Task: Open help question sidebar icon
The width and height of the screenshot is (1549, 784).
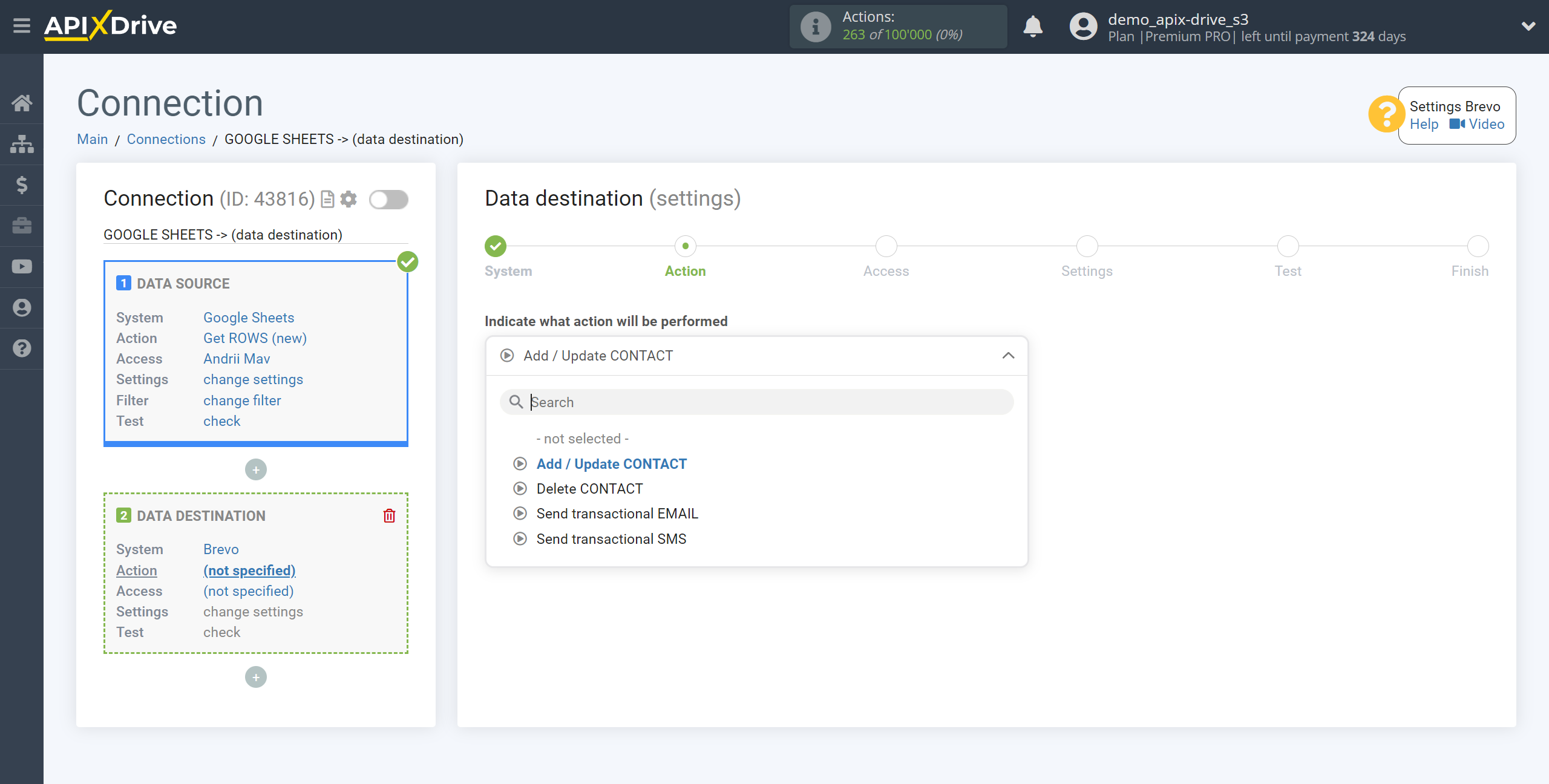Action: [22, 348]
